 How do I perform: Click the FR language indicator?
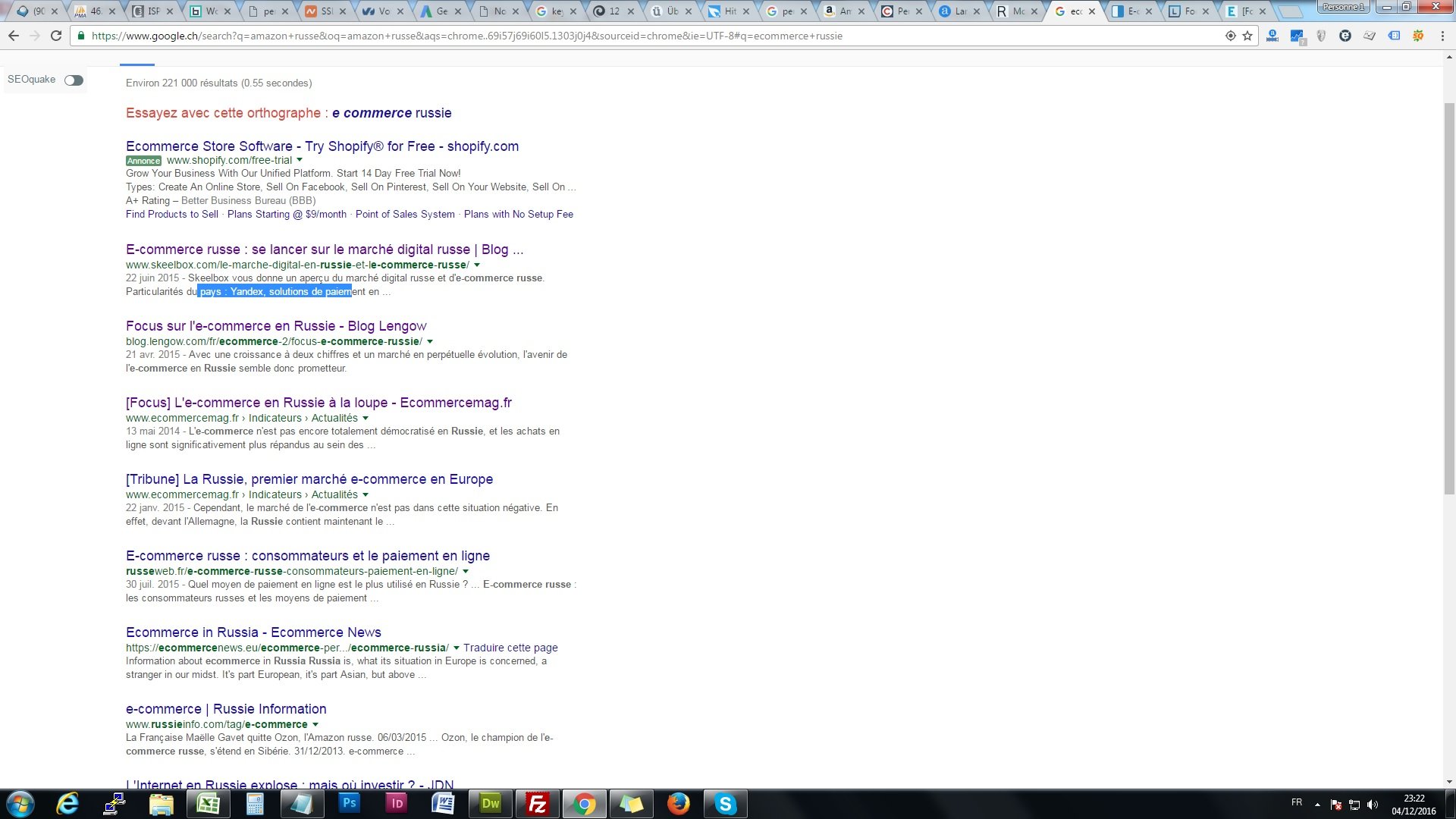[x=1297, y=802]
